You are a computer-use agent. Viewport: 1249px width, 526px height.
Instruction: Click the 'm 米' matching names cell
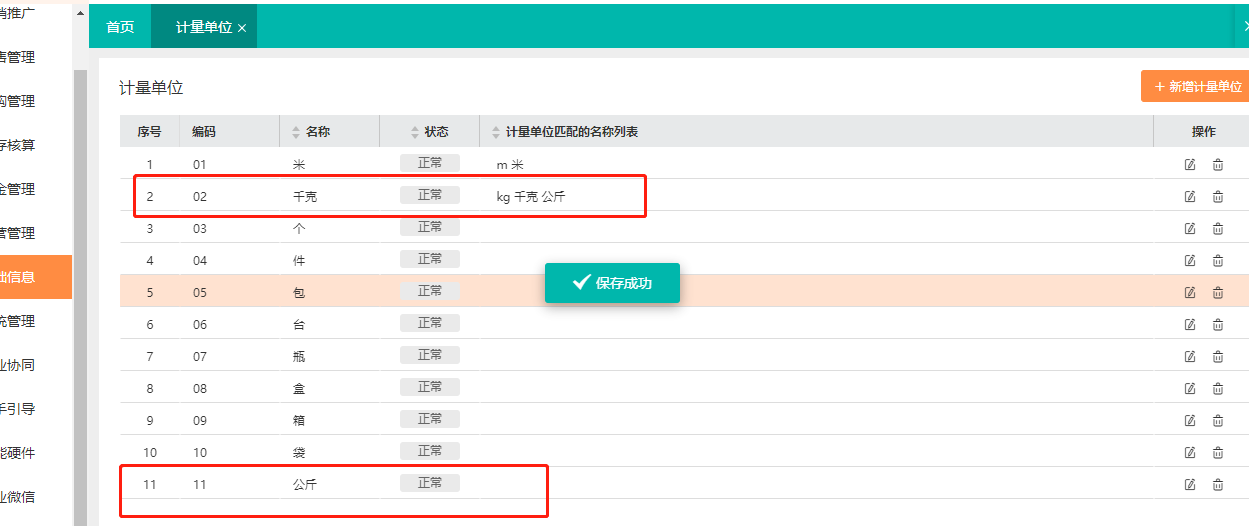(510, 165)
